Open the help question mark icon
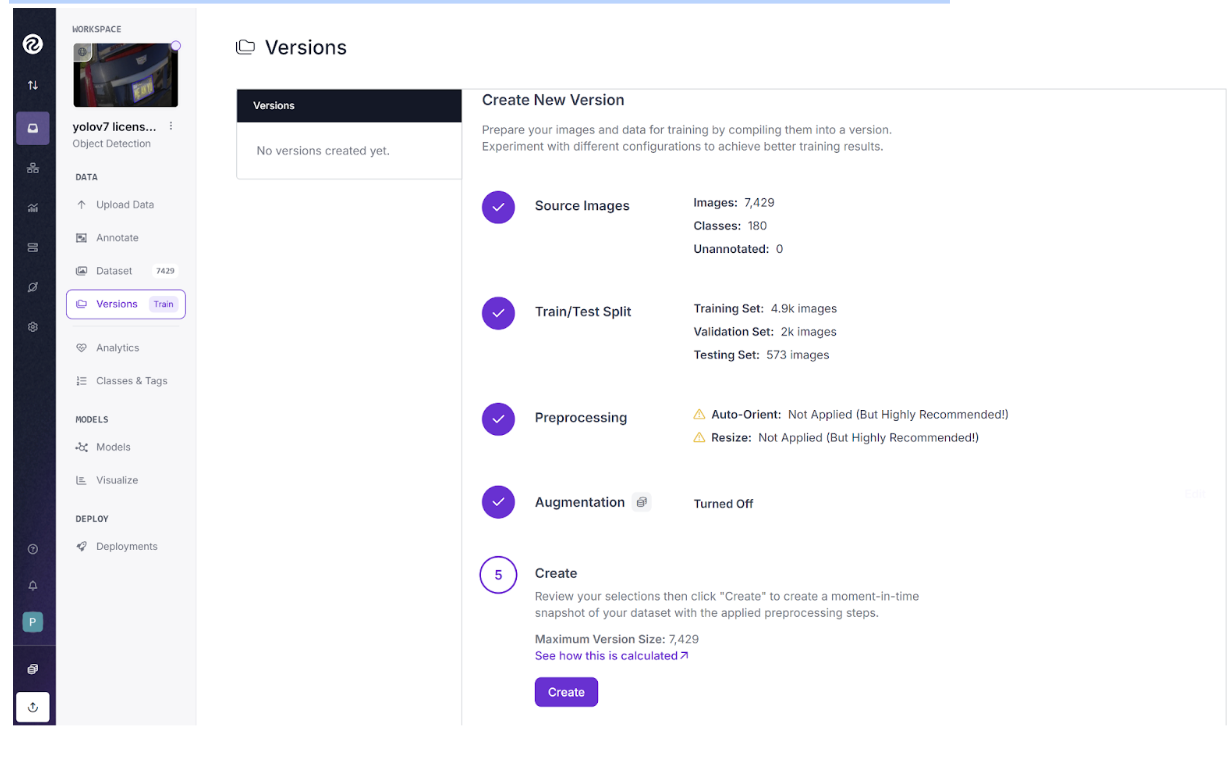 [x=33, y=549]
